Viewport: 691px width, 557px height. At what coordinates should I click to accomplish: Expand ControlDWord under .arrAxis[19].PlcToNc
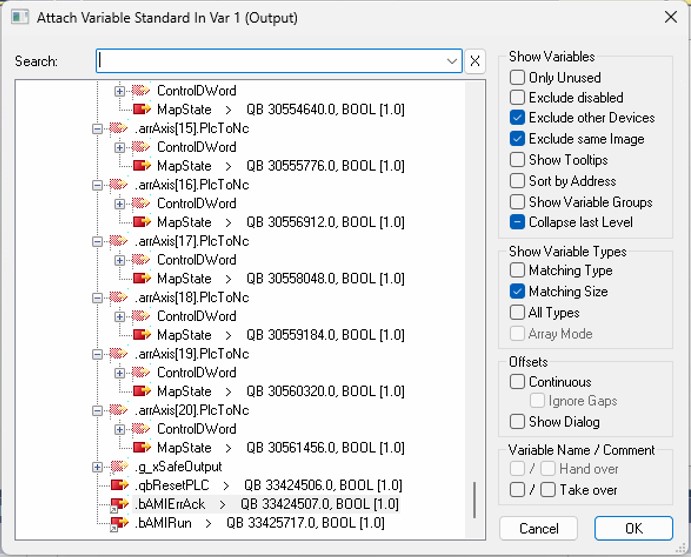click(119, 373)
